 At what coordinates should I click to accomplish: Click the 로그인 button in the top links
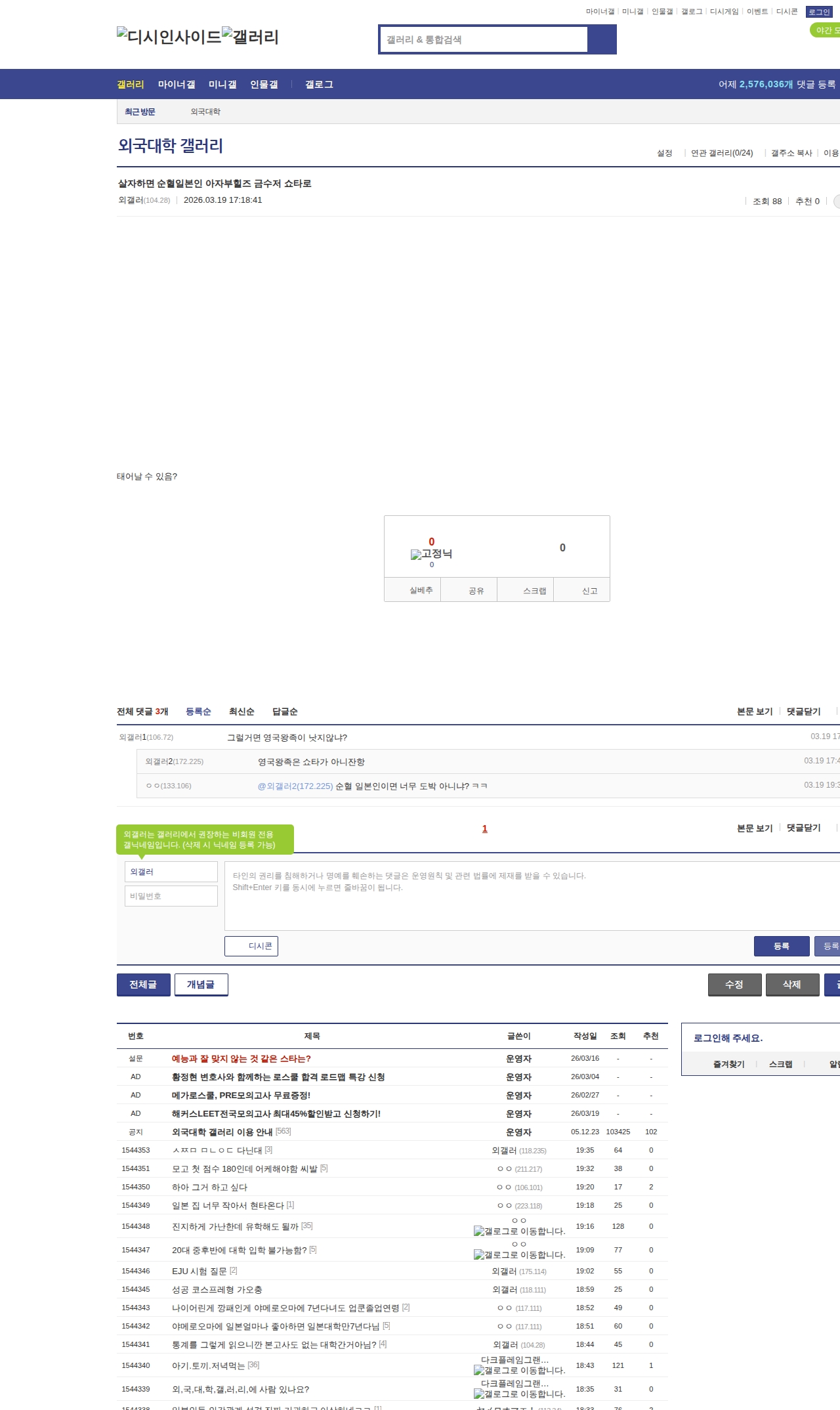tap(819, 12)
